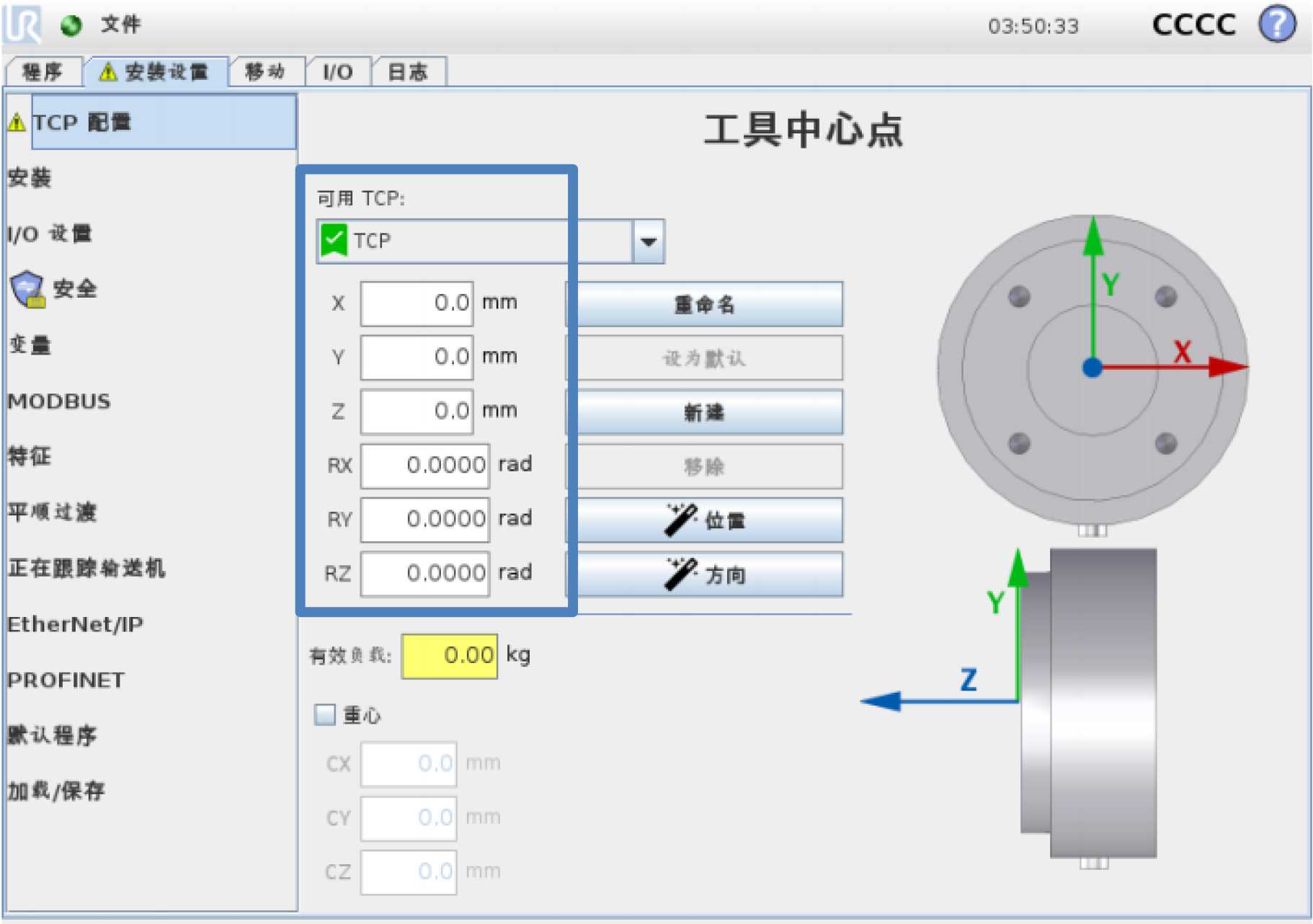Click the green checkmark default TCP icon
The width and height of the screenshot is (1313, 924).
pos(334,241)
